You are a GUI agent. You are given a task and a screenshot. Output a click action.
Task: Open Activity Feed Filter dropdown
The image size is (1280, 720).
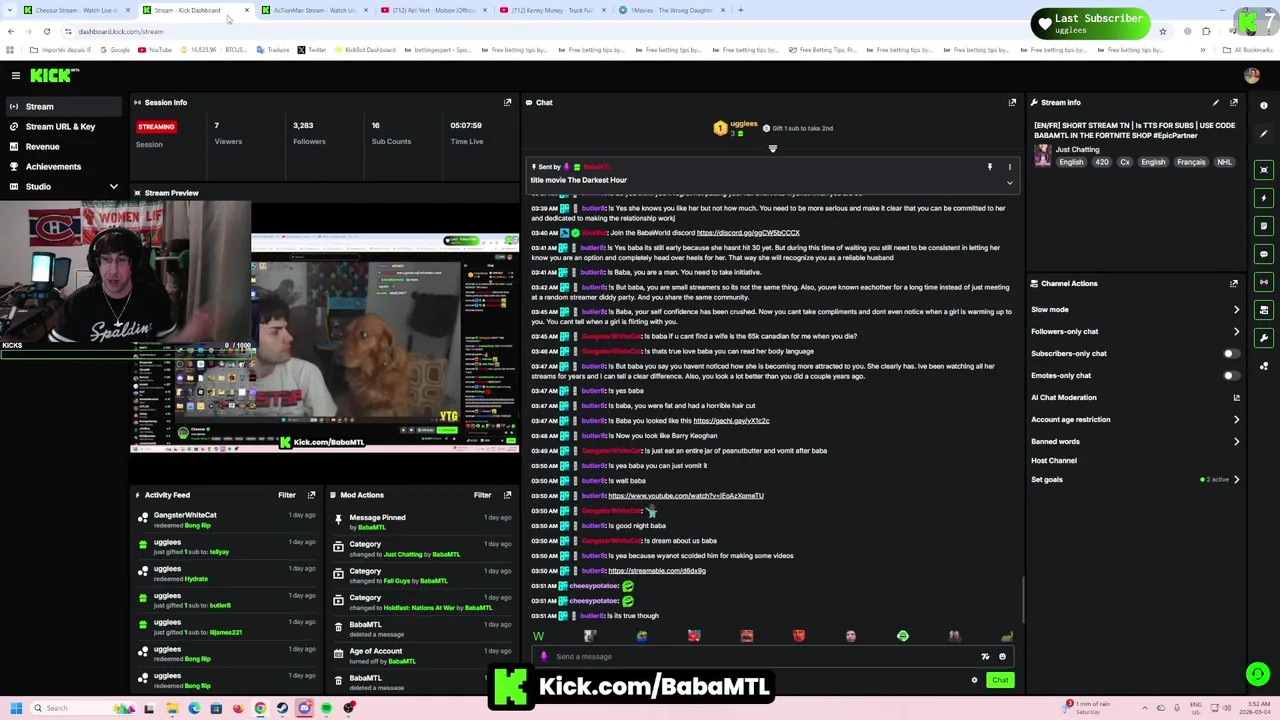(287, 495)
